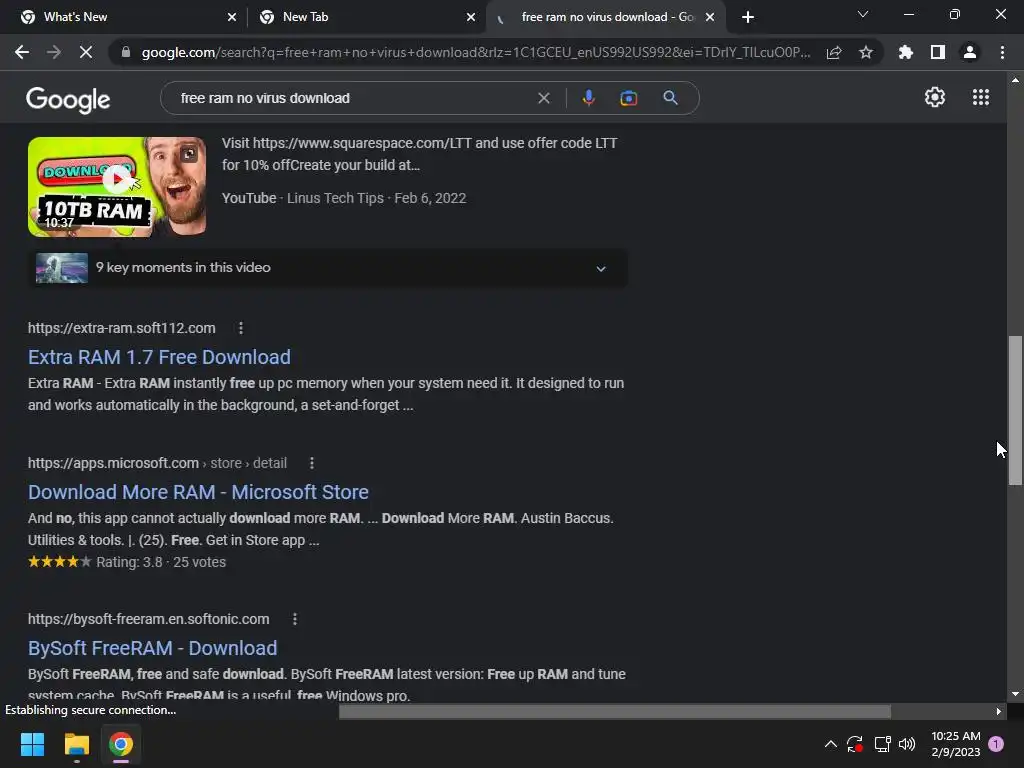Open the Chrome profile menu
Screen dimensions: 1024x768
point(970,52)
